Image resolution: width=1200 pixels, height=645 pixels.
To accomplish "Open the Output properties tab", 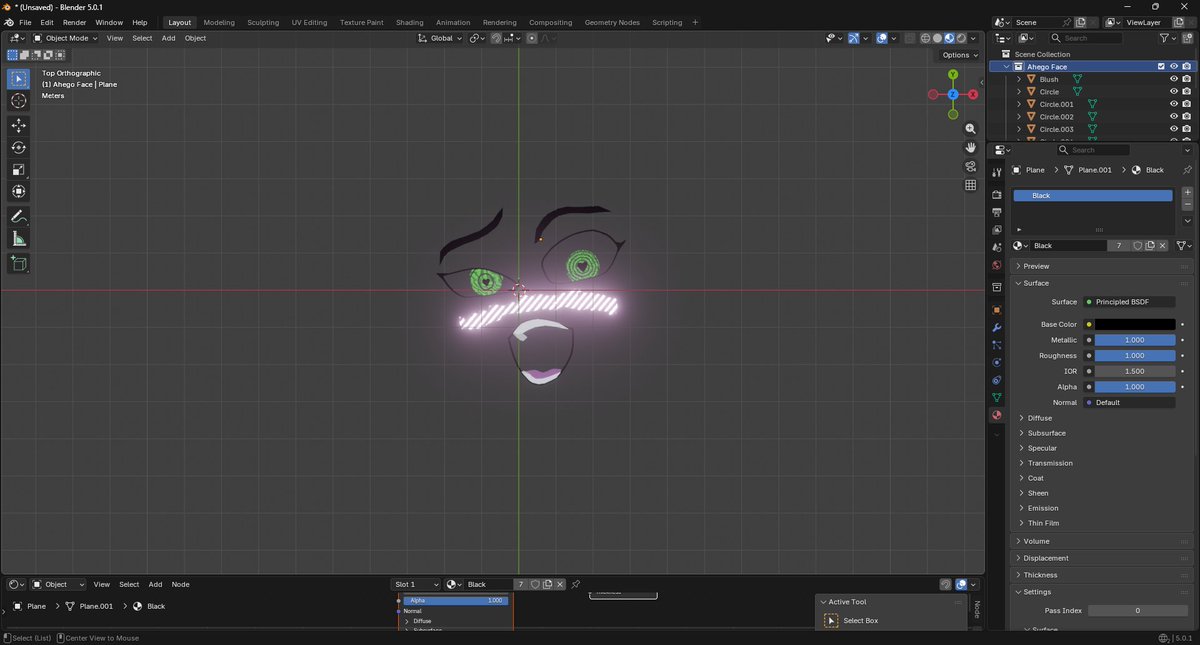I will [x=996, y=212].
